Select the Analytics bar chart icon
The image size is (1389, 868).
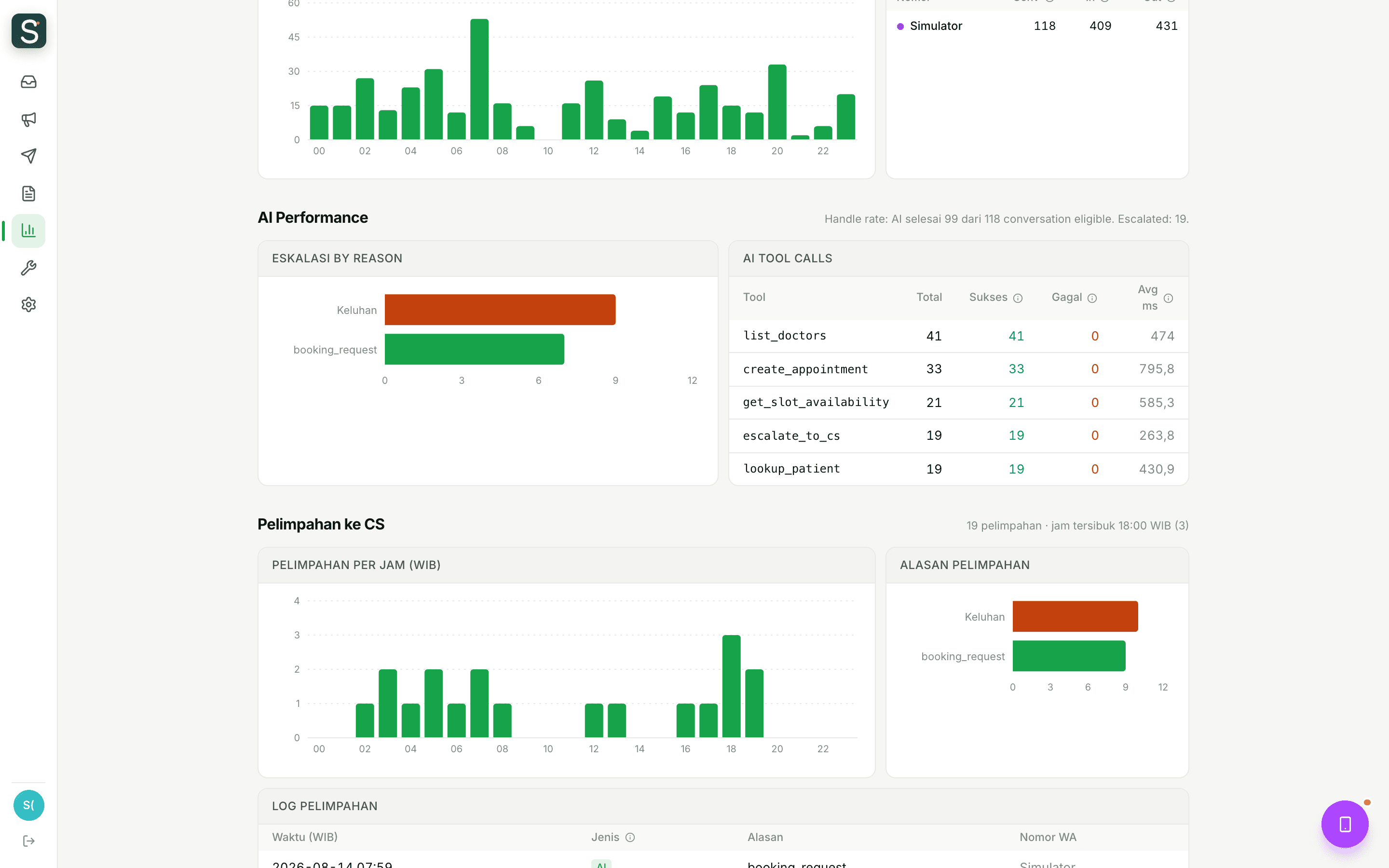29,231
